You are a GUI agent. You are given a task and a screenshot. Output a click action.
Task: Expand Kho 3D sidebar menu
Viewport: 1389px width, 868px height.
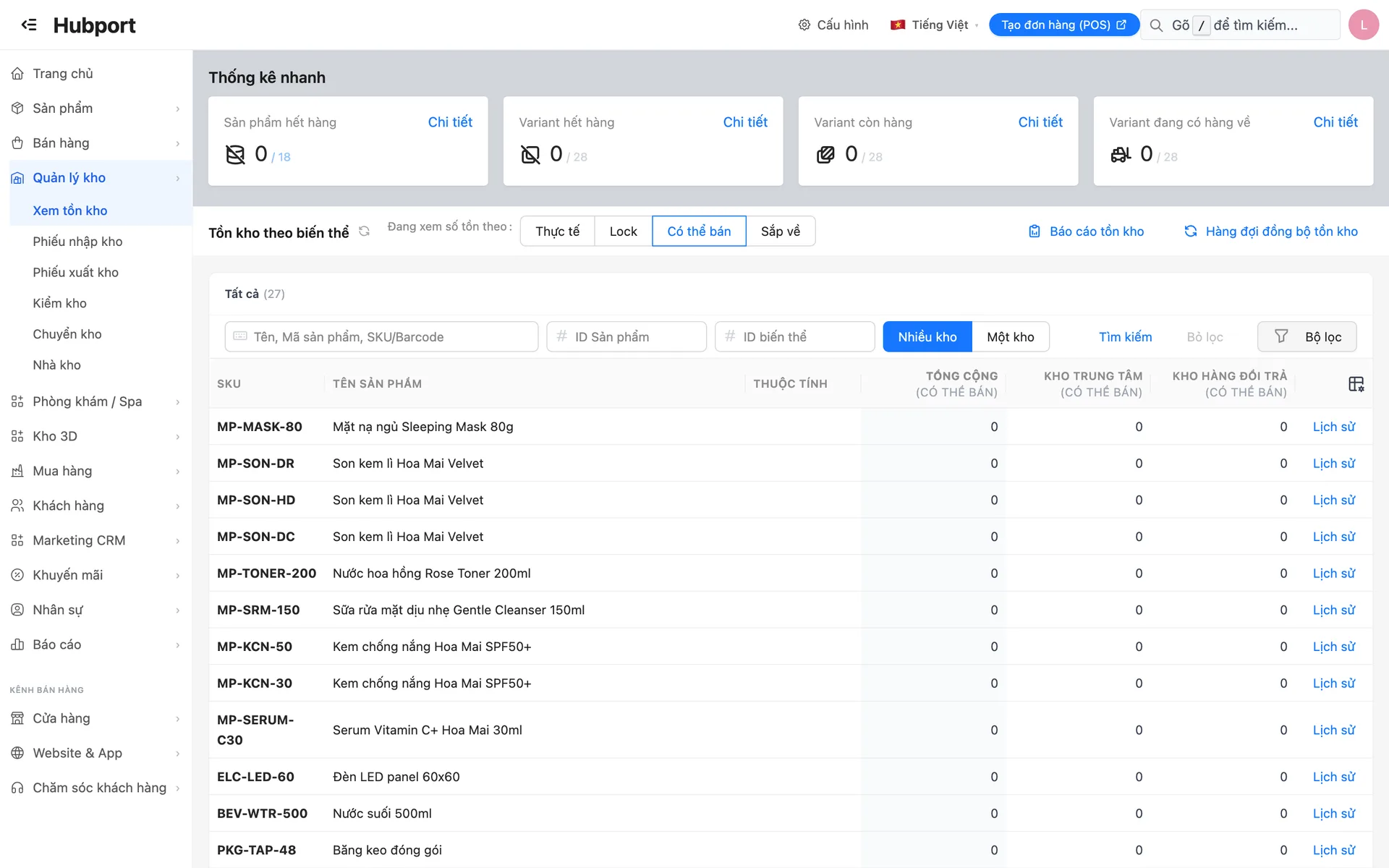96,436
